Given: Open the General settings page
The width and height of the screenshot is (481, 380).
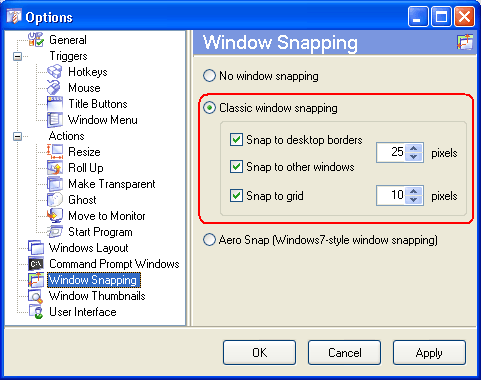Looking at the screenshot, I should [68, 40].
